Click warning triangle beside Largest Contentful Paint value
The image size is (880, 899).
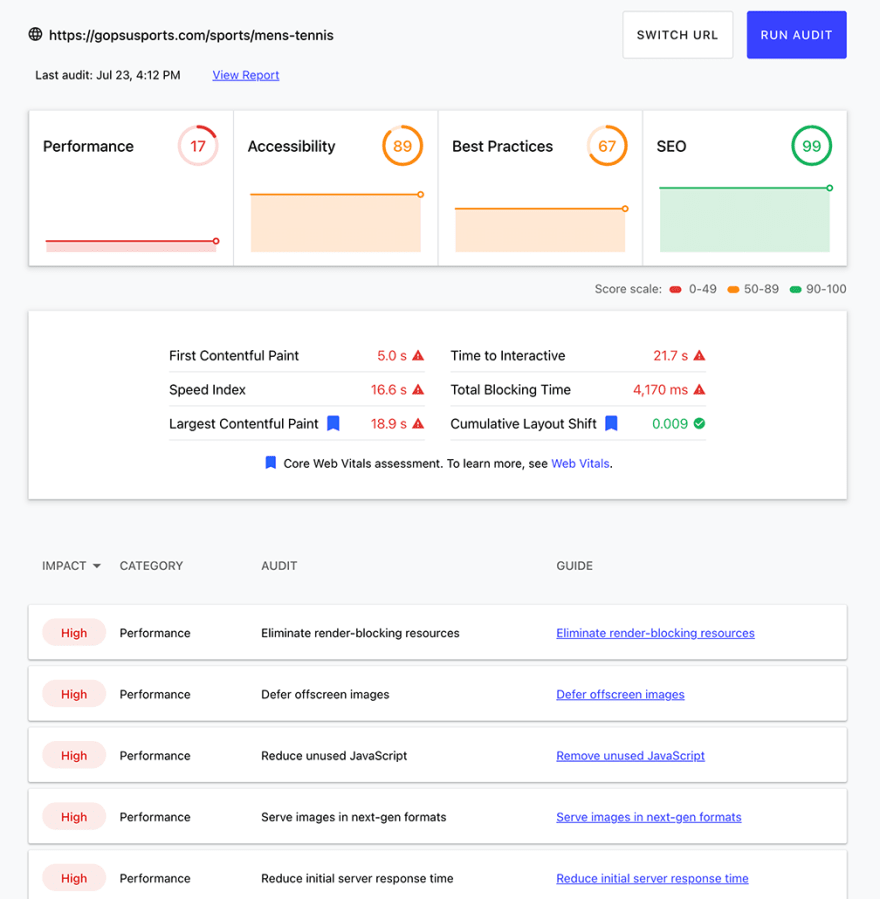(419, 424)
